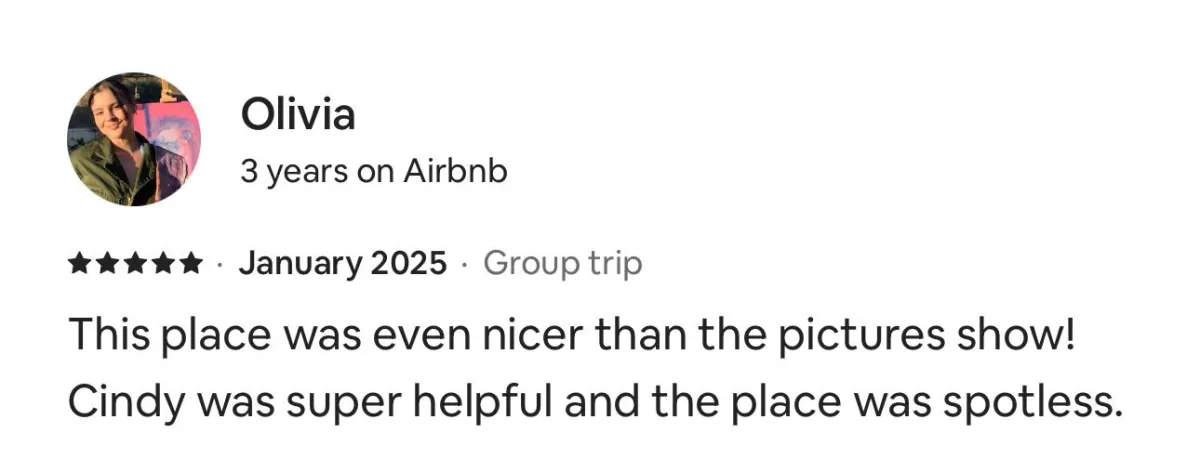This screenshot has width=1200, height=472.
Task: Click the first star in the rating
Action: (x=80, y=264)
